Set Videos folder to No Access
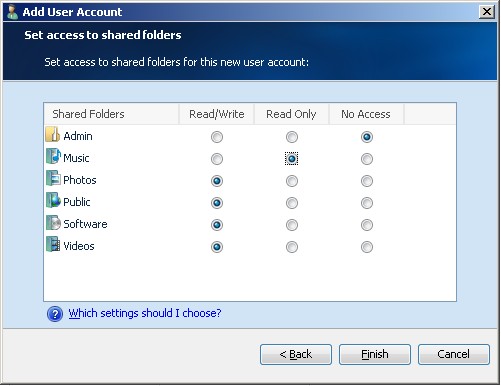This screenshot has height=386, width=501. pos(367,247)
